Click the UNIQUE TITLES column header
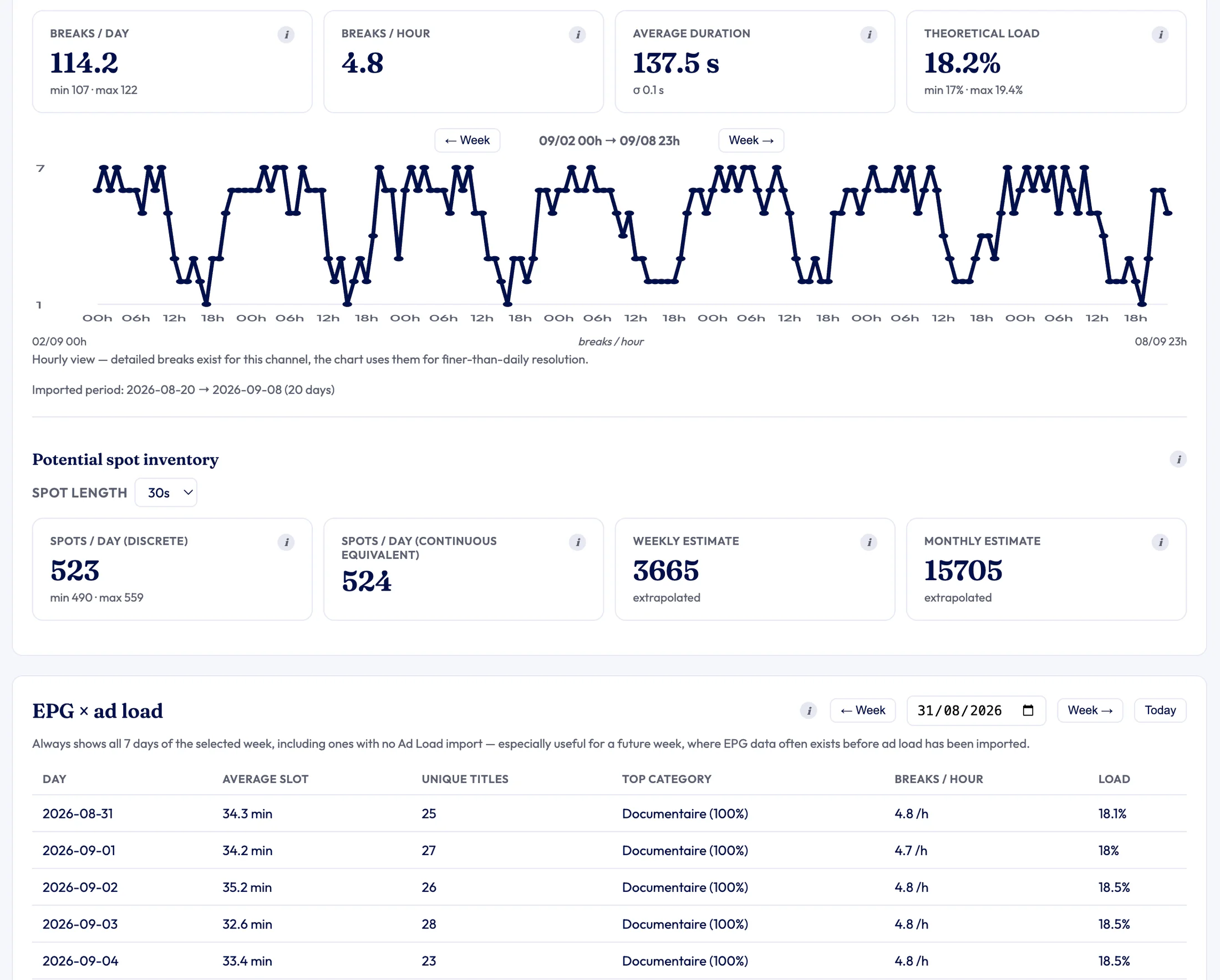 [x=465, y=779]
